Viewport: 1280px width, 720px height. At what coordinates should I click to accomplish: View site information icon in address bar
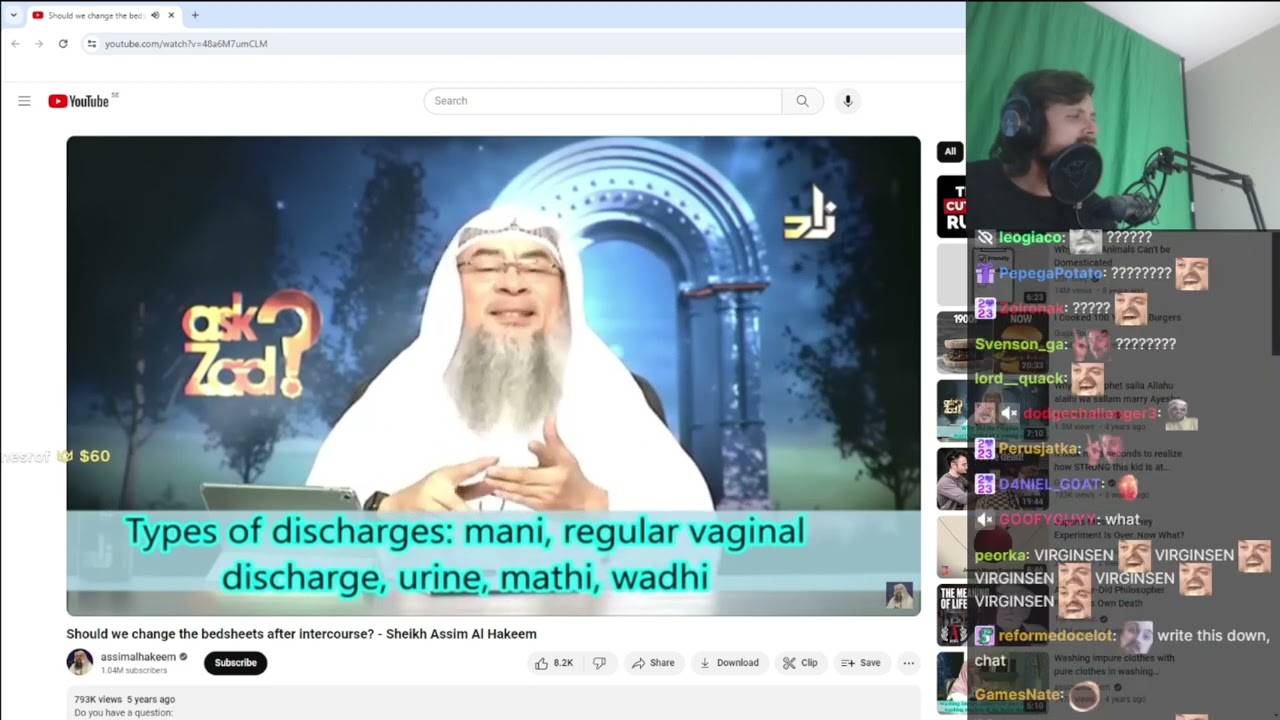point(91,44)
